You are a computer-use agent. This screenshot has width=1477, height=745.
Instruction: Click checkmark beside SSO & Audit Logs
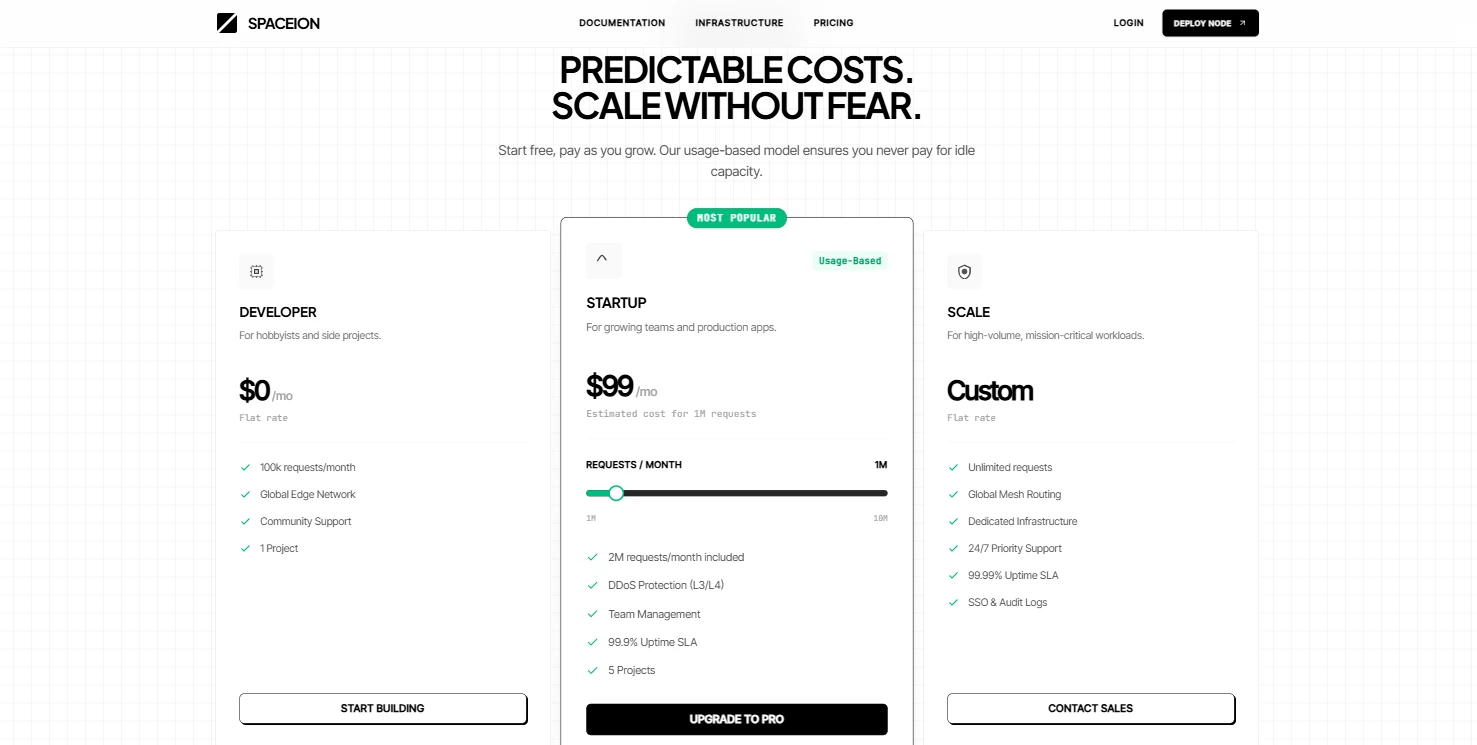953,602
